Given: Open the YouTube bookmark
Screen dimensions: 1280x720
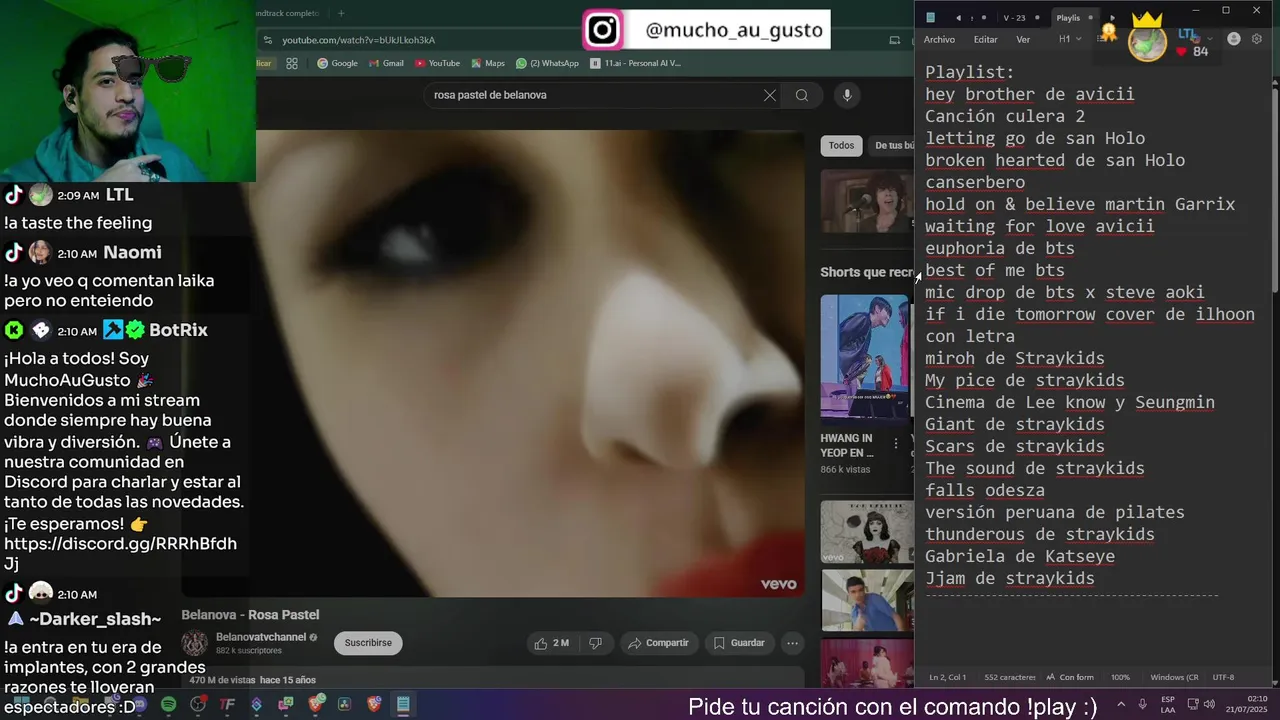Looking at the screenshot, I should 437,63.
